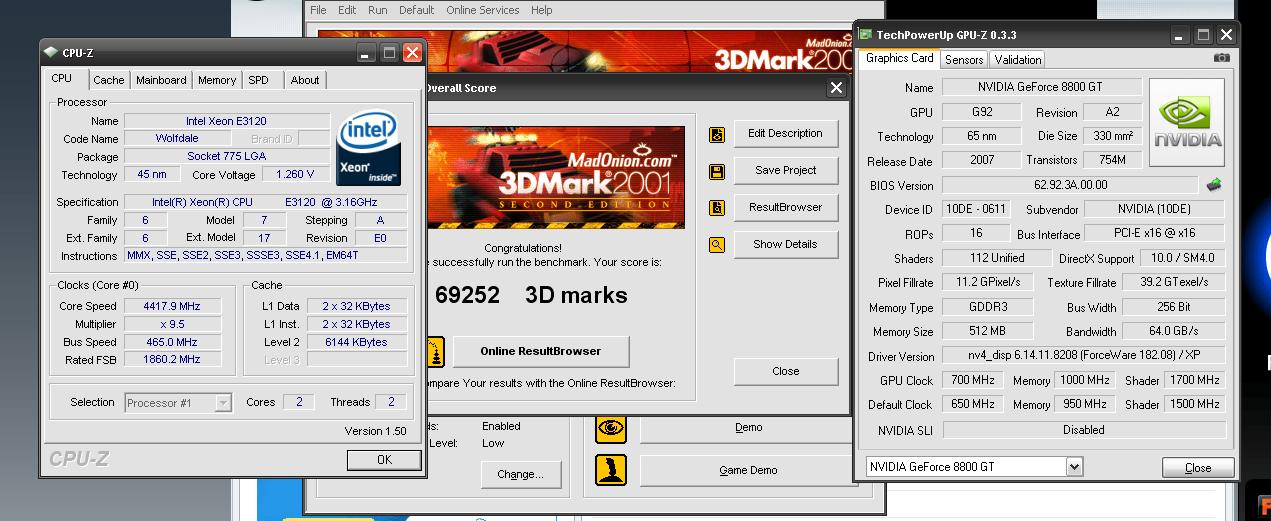This screenshot has height=521, width=1271.
Task: Click the Intel Xeon logo in CPU-Z
Action: coord(369,148)
